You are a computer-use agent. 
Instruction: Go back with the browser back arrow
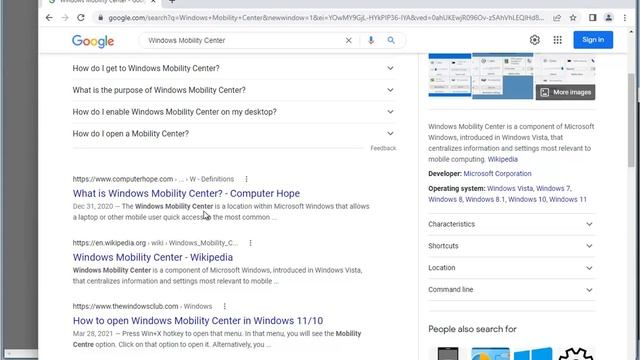[x=49, y=18]
